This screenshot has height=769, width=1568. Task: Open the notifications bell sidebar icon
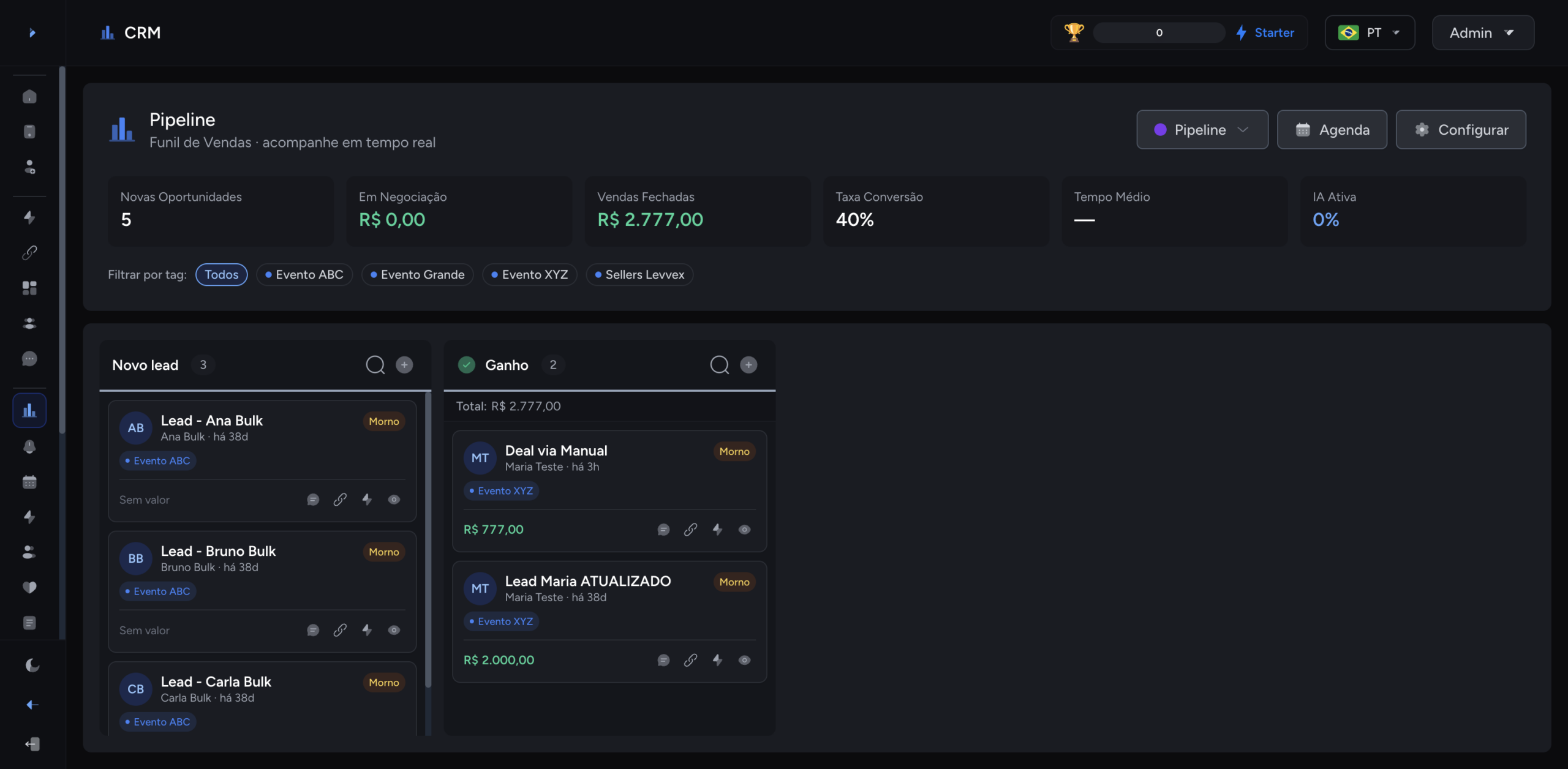(29, 446)
